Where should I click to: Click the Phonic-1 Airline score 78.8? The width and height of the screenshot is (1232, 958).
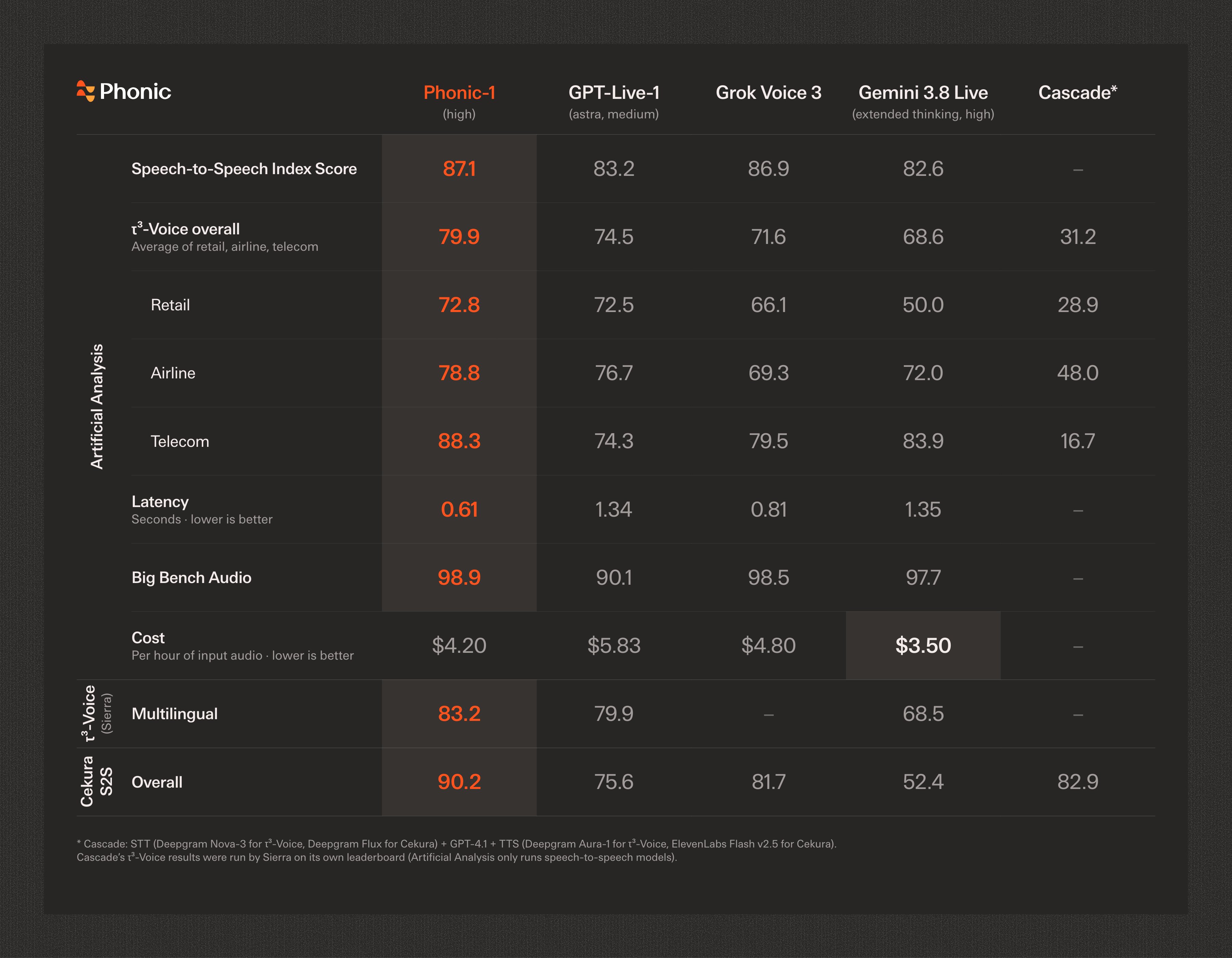click(x=459, y=373)
